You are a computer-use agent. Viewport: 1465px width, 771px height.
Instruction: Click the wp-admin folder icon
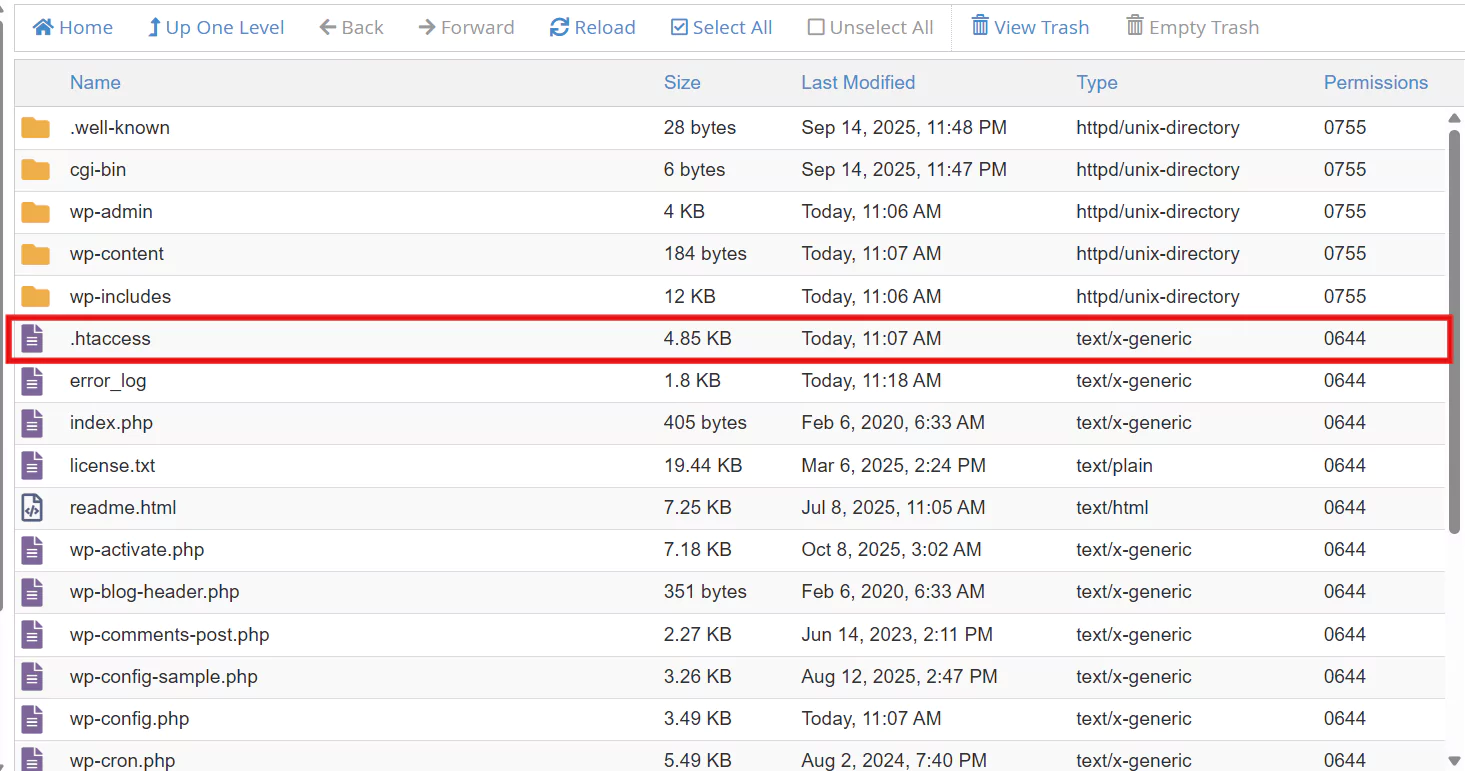pos(35,212)
